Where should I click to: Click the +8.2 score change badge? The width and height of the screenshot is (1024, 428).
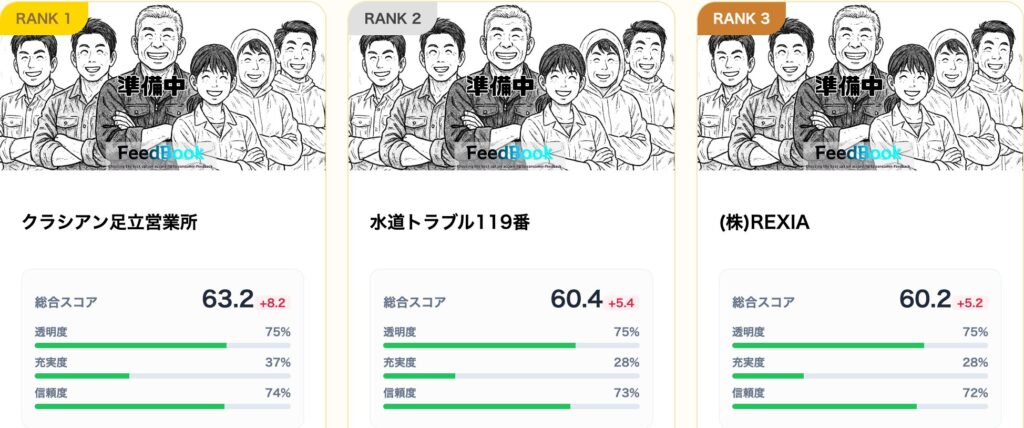pyautogui.click(x=273, y=302)
